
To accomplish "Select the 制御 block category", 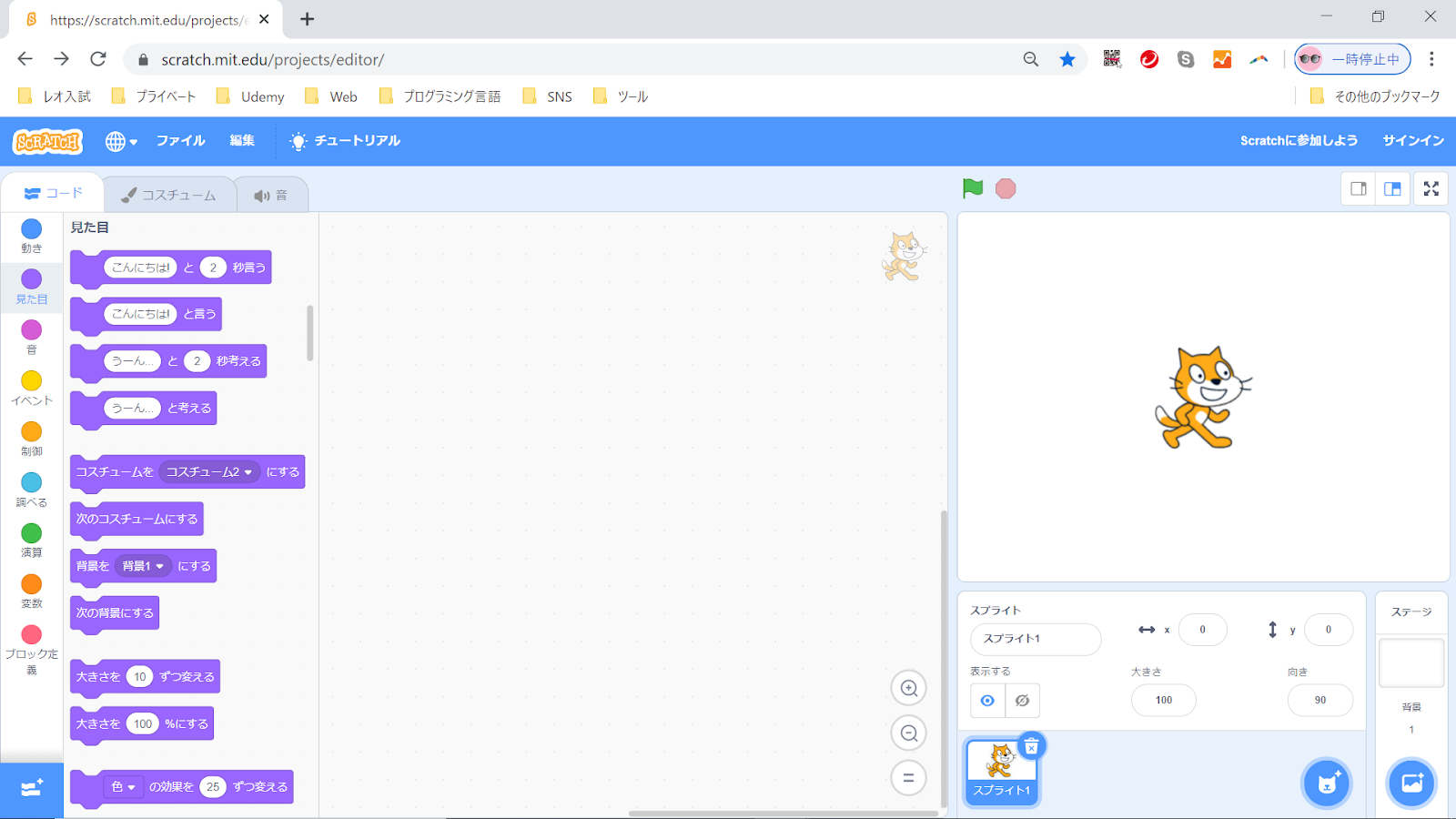I will click(32, 439).
